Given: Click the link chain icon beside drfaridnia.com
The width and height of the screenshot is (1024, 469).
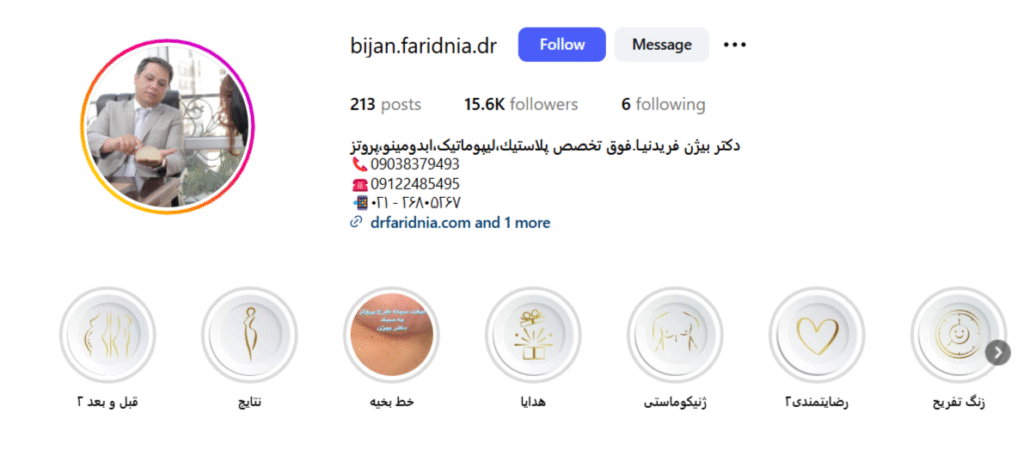Looking at the screenshot, I should (x=357, y=223).
